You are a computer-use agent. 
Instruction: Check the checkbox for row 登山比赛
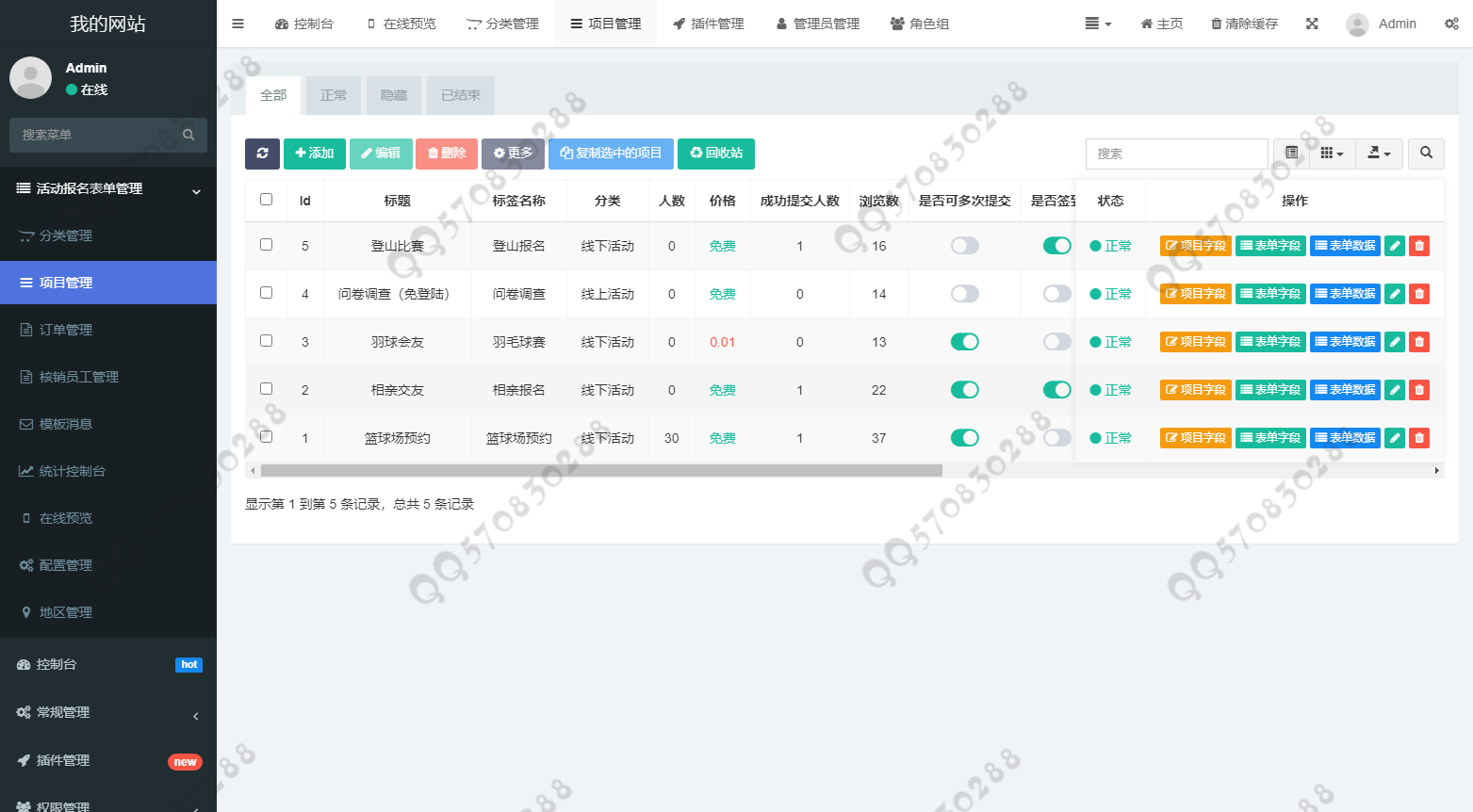(266, 245)
